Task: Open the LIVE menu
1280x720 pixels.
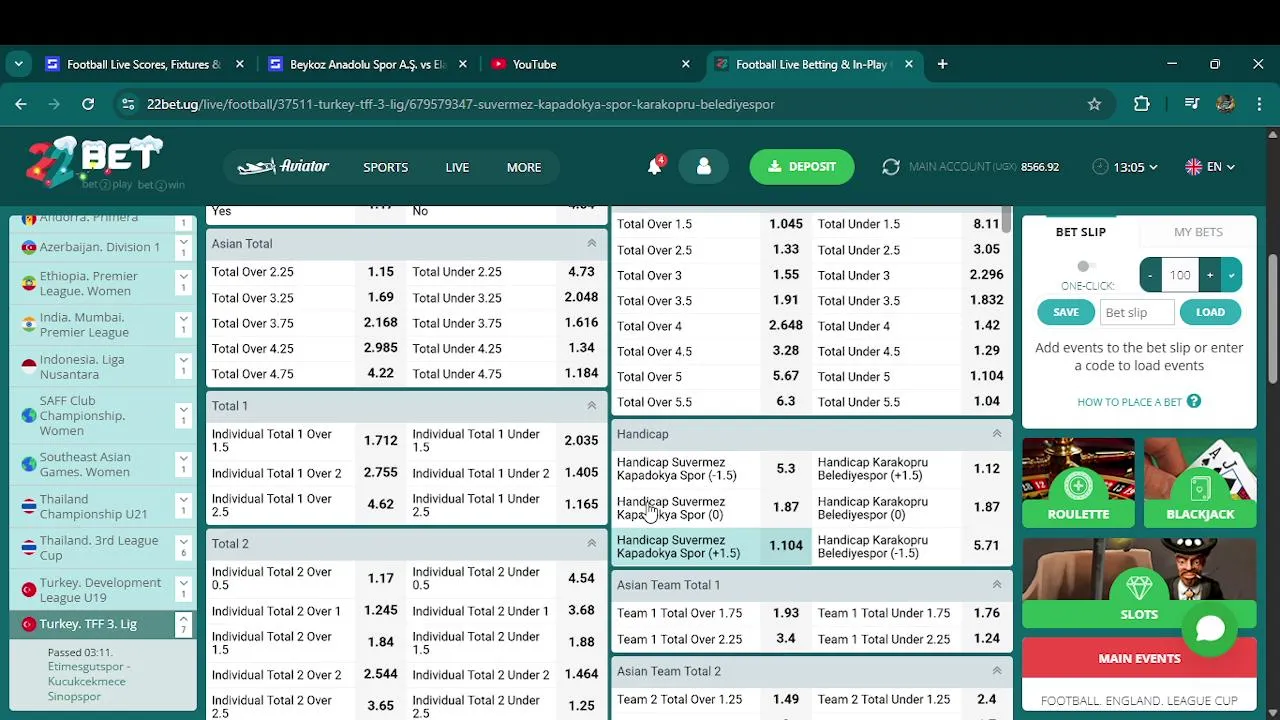Action: coord(457,167)
